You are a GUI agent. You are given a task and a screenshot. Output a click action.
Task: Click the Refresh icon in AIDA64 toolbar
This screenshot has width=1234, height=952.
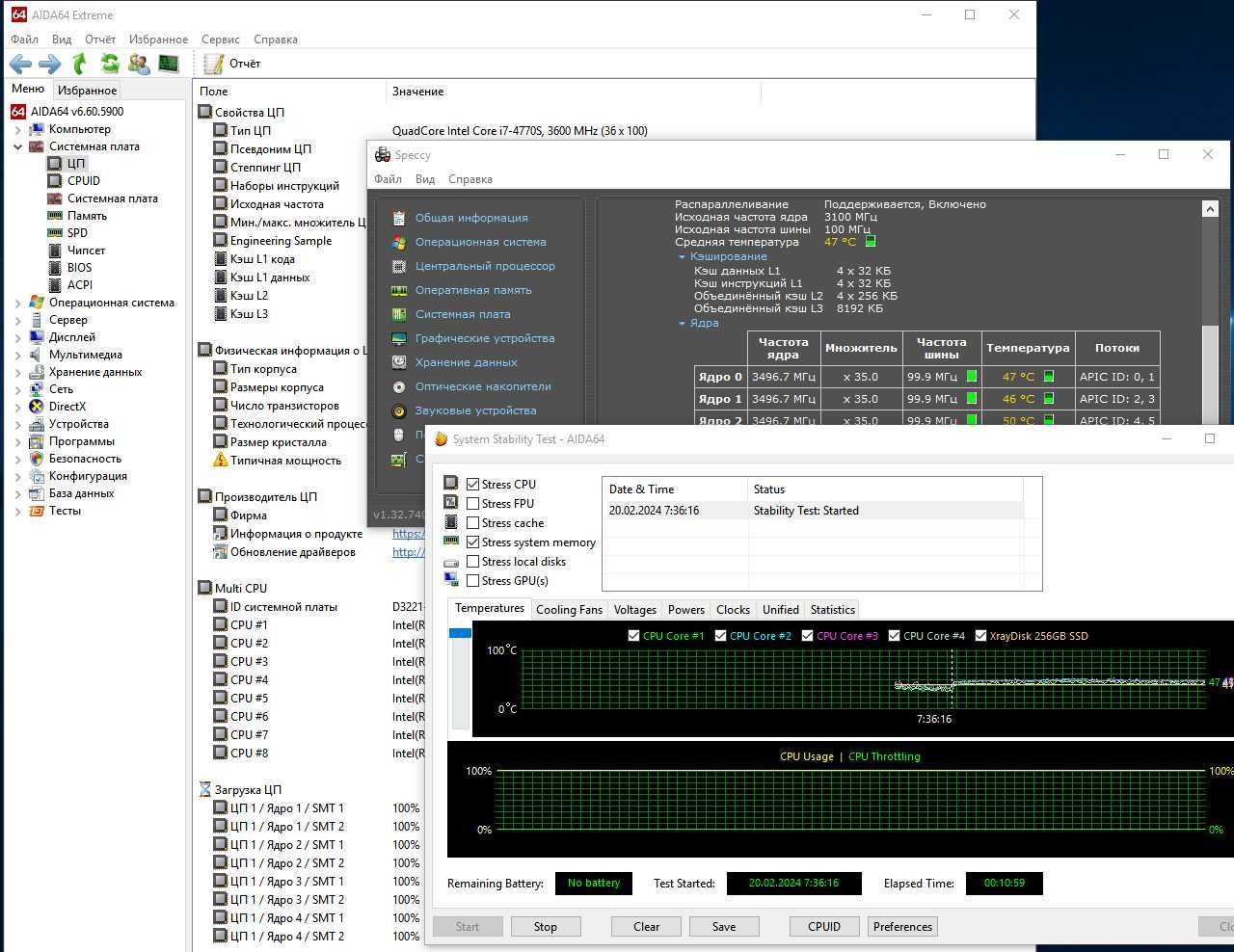(110, 64)
